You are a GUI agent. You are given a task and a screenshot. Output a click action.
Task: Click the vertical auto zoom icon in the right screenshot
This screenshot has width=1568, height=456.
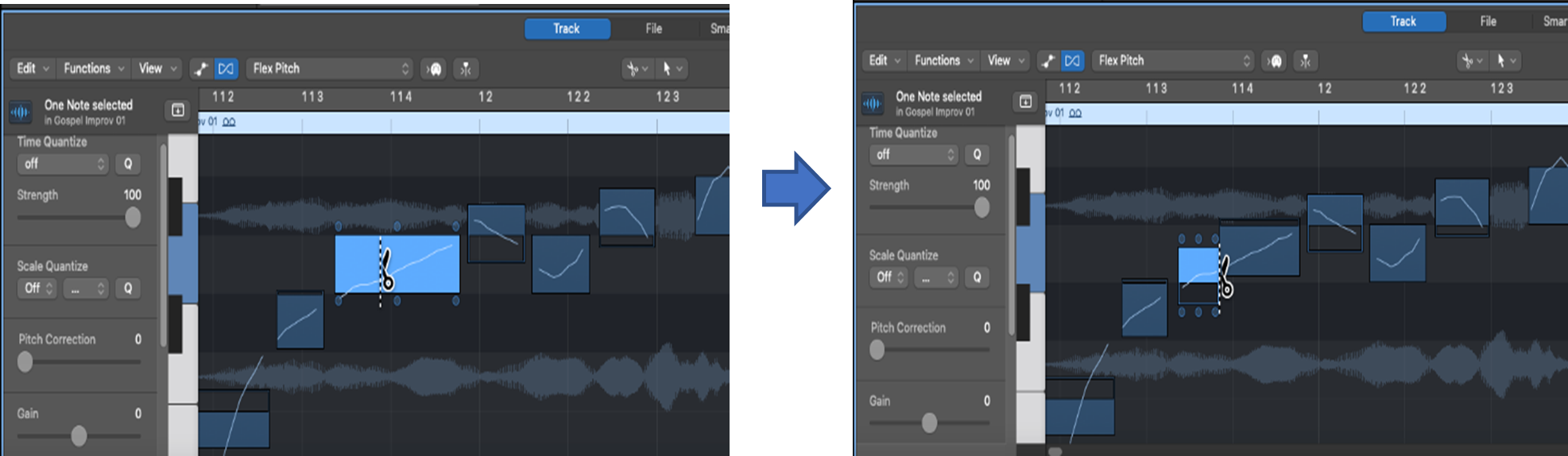1306,60
